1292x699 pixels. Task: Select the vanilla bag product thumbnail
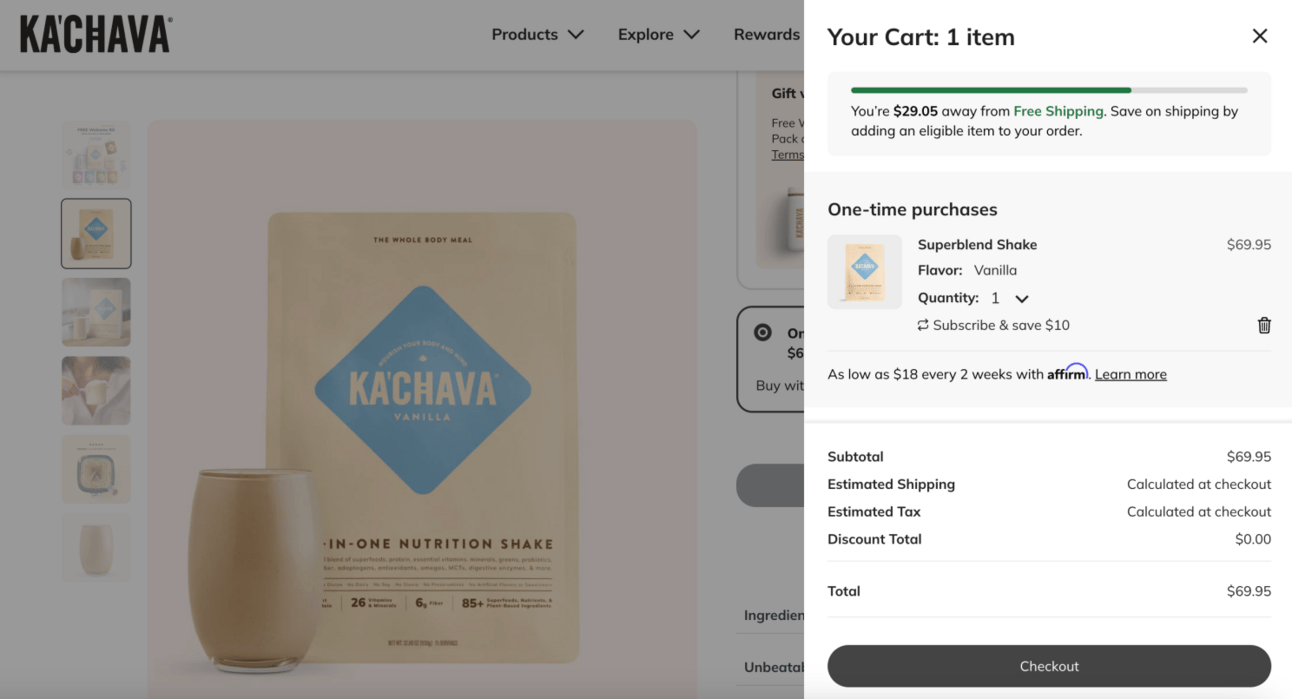coord(96,234)
